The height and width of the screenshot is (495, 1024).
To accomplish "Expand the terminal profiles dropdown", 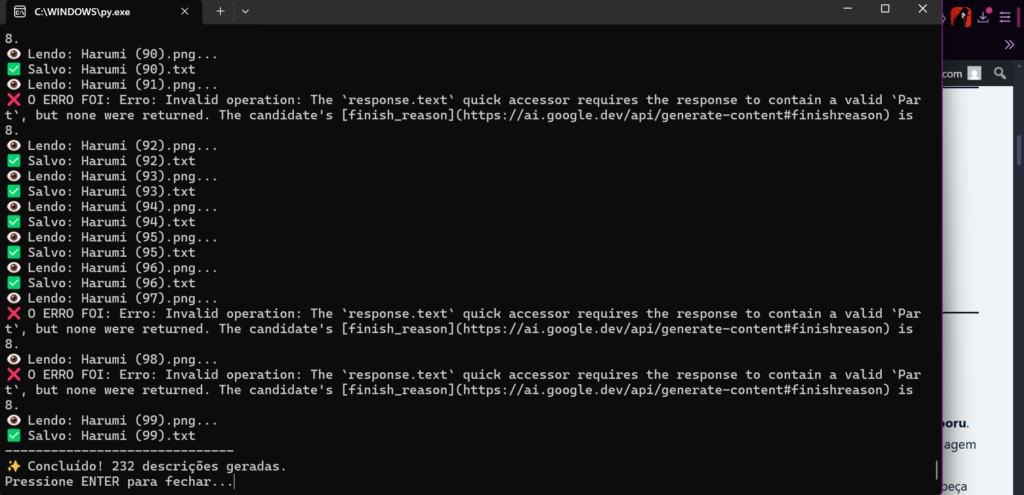I will point(245,10).
